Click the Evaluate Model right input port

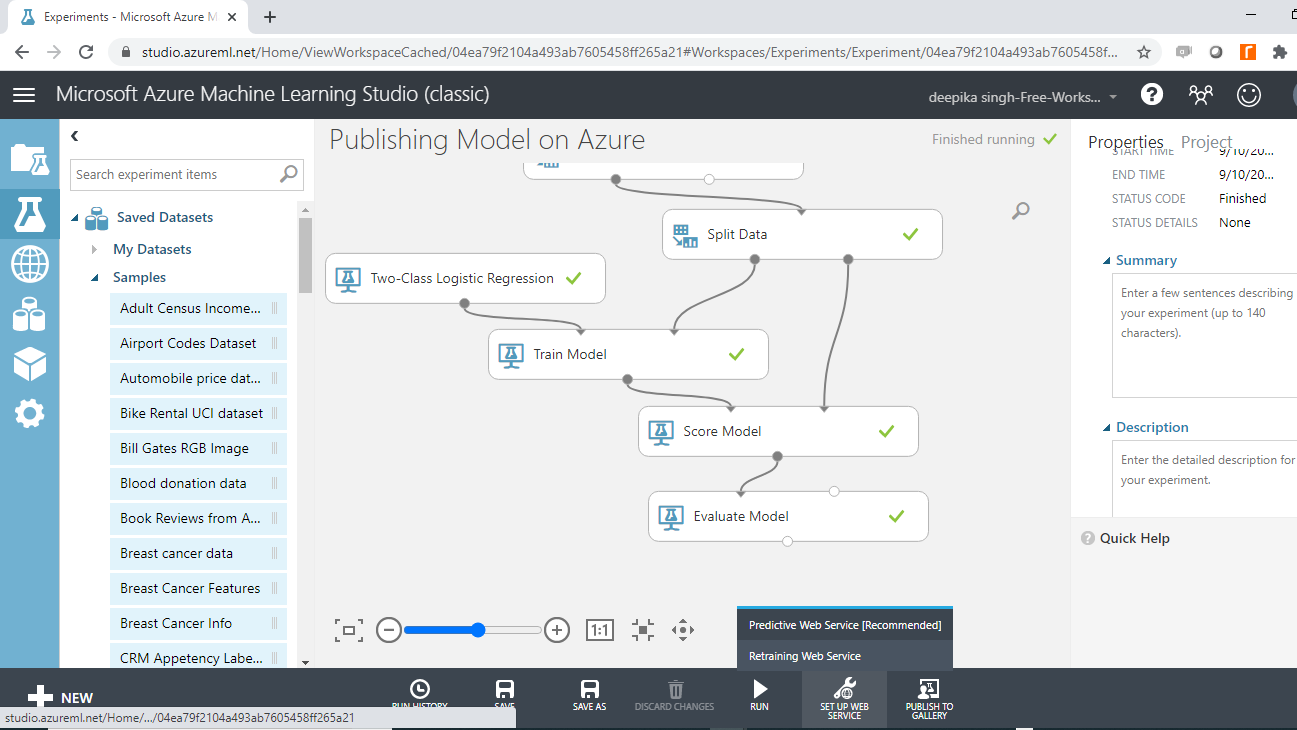(x=834, y=491)
